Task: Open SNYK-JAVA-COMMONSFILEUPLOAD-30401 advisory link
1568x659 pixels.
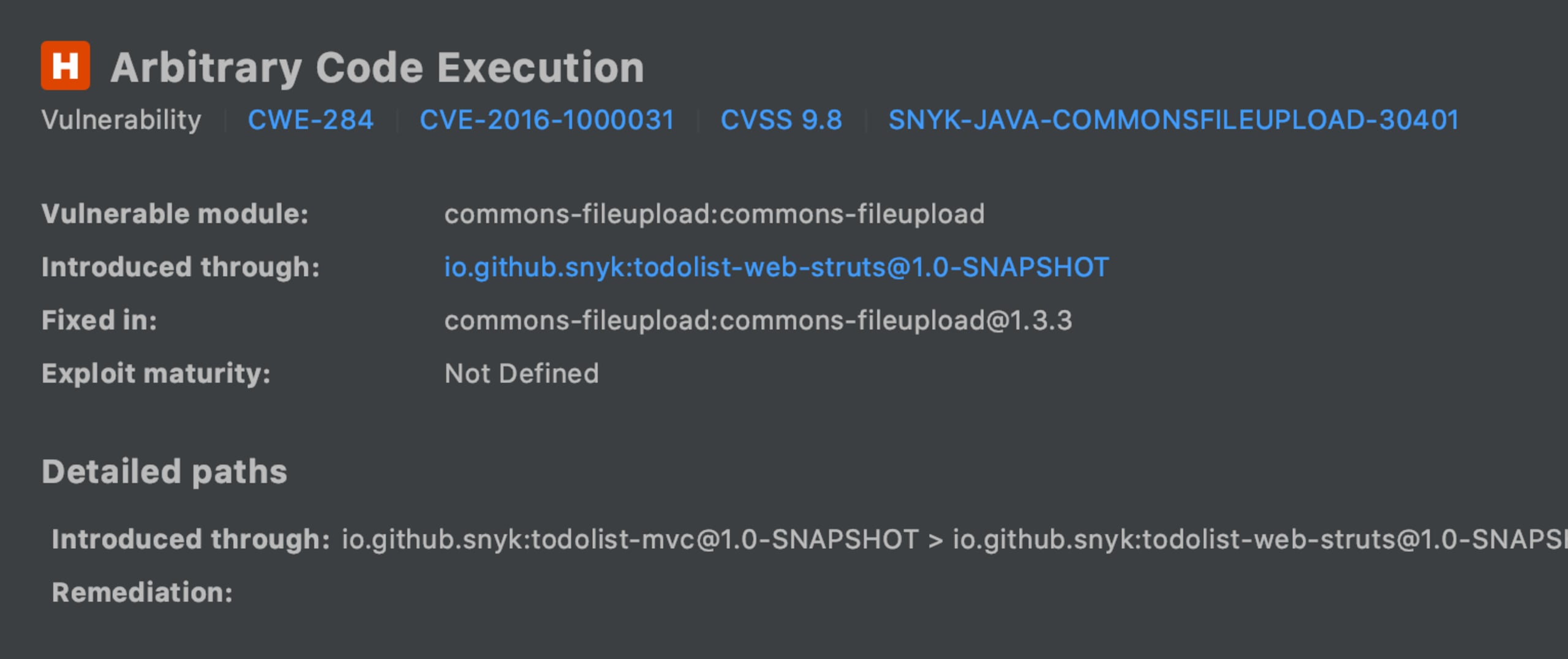Action: [1174, 120]
